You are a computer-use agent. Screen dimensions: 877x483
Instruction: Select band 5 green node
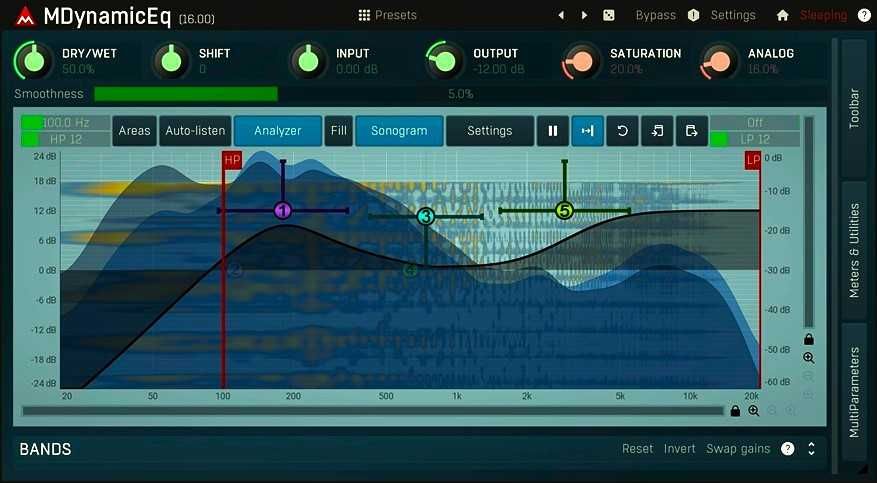pyautogui.click(x=564, y=211)
